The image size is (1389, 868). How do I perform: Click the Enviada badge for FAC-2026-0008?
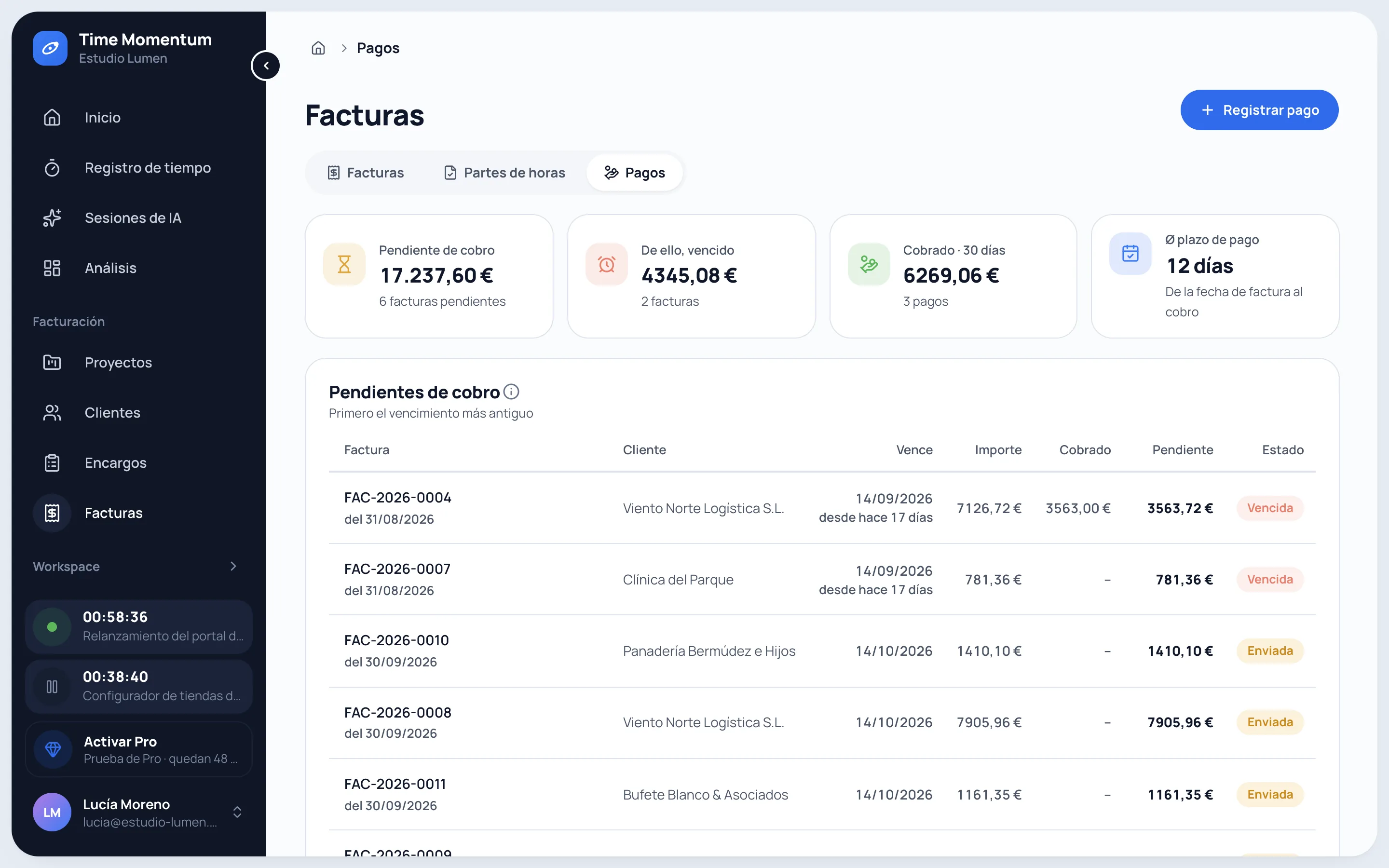pos(1270,722)
